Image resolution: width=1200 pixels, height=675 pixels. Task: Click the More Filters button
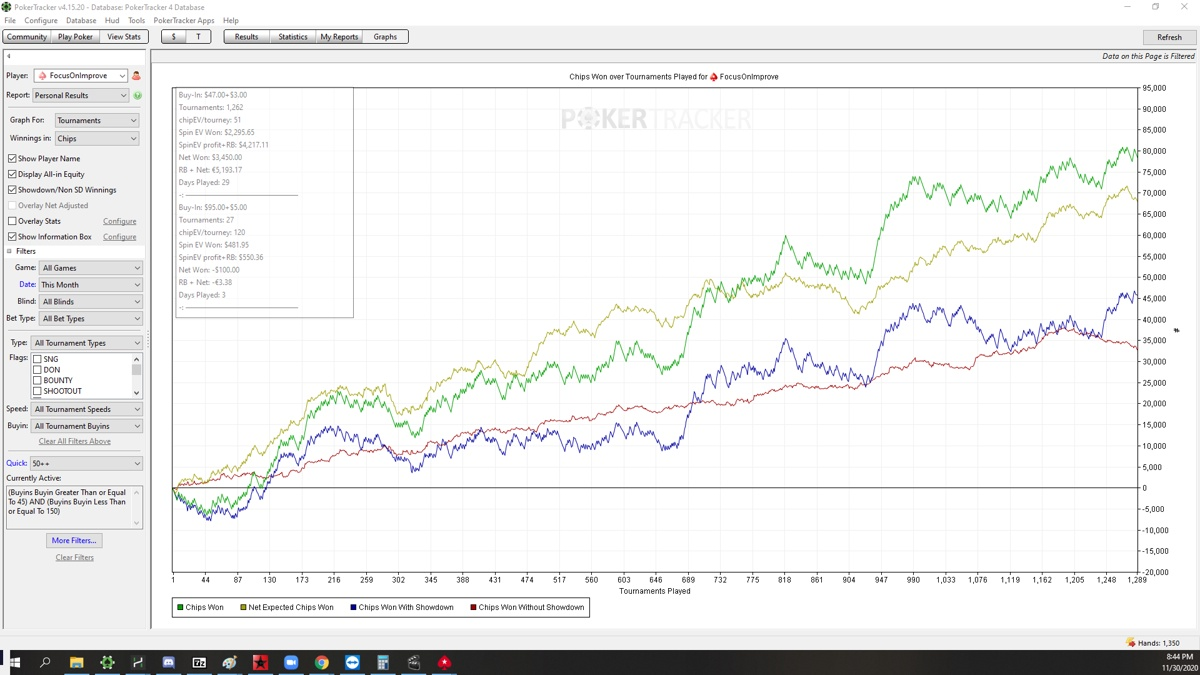74,541
